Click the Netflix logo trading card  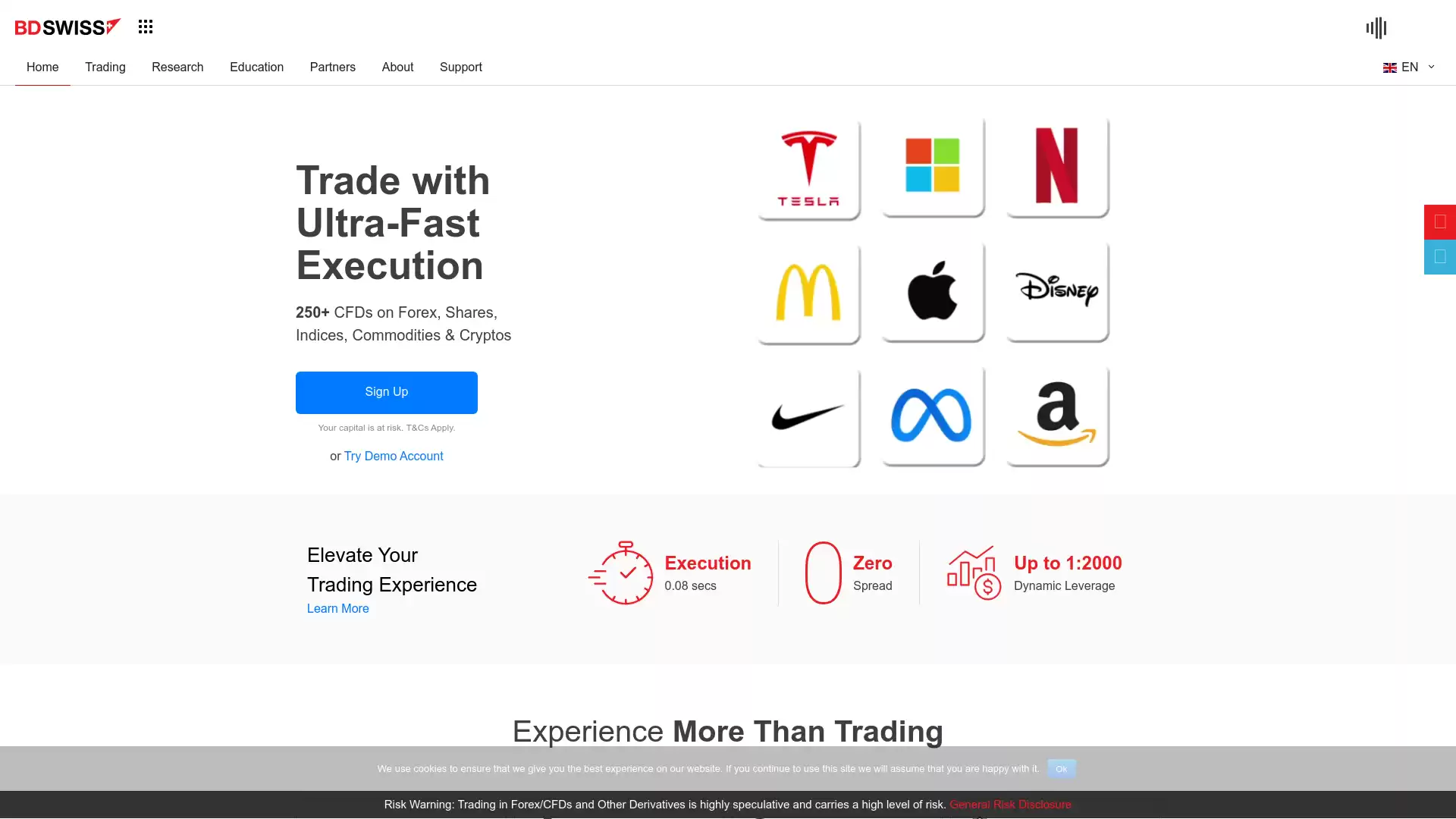1053,168
